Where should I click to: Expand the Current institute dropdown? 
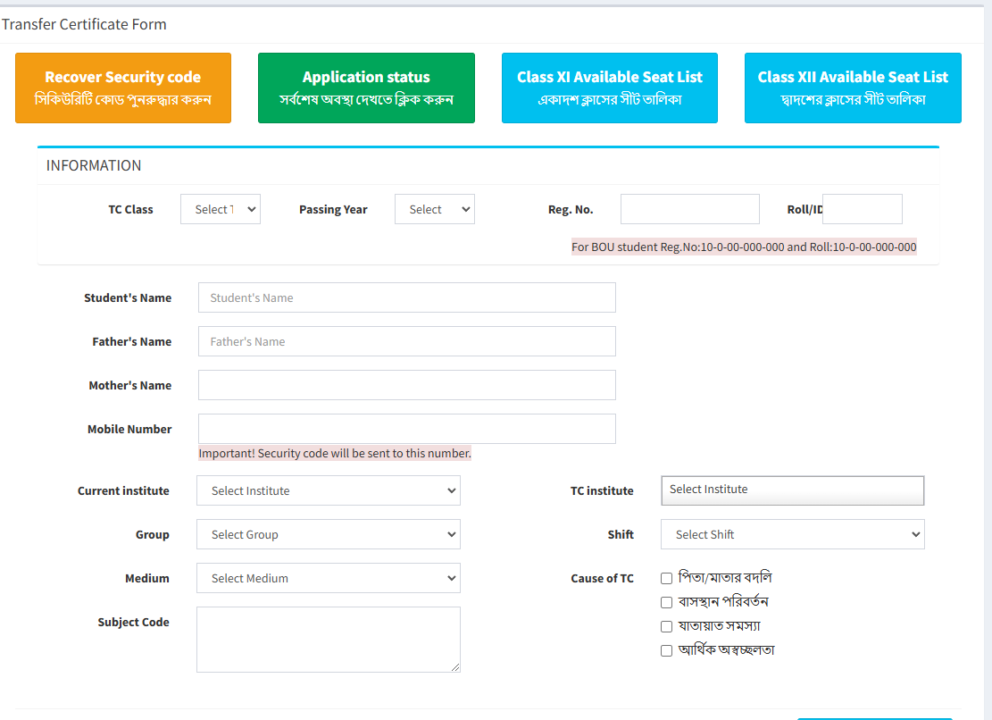(x=328, y=491)
